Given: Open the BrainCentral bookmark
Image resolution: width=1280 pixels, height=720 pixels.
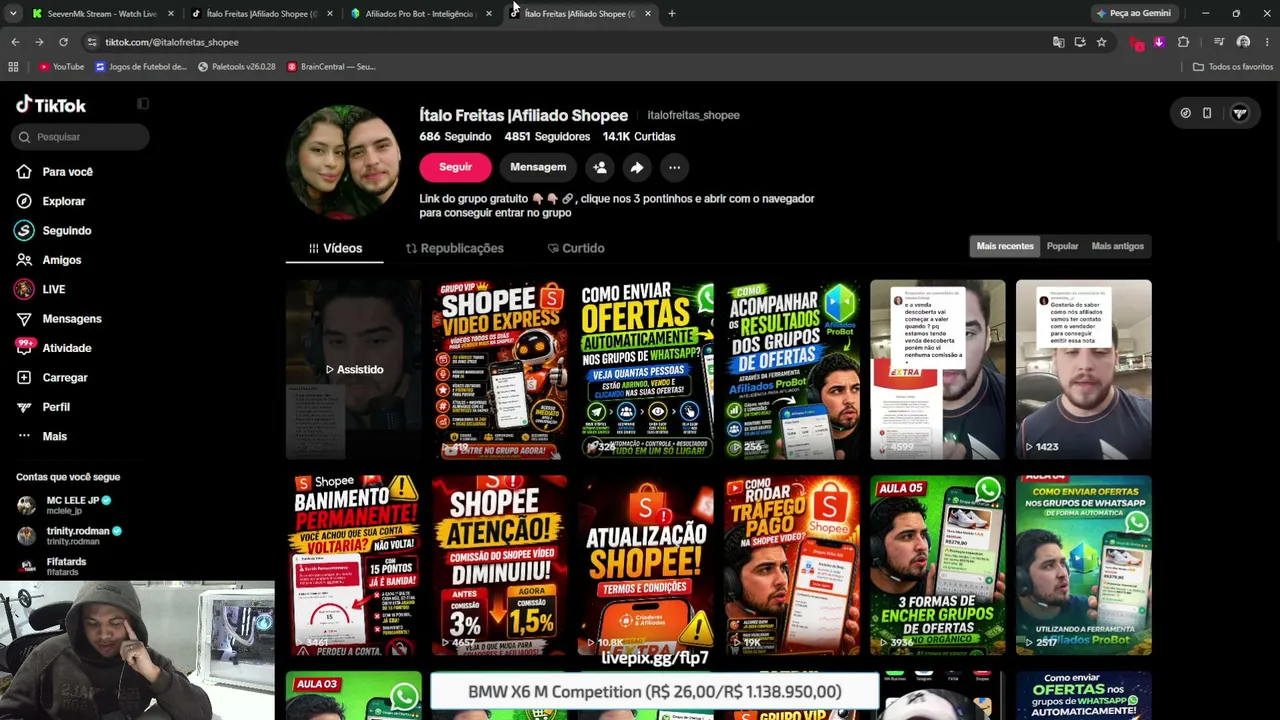Looking at the screenshot, I should [x=331, y=67].
